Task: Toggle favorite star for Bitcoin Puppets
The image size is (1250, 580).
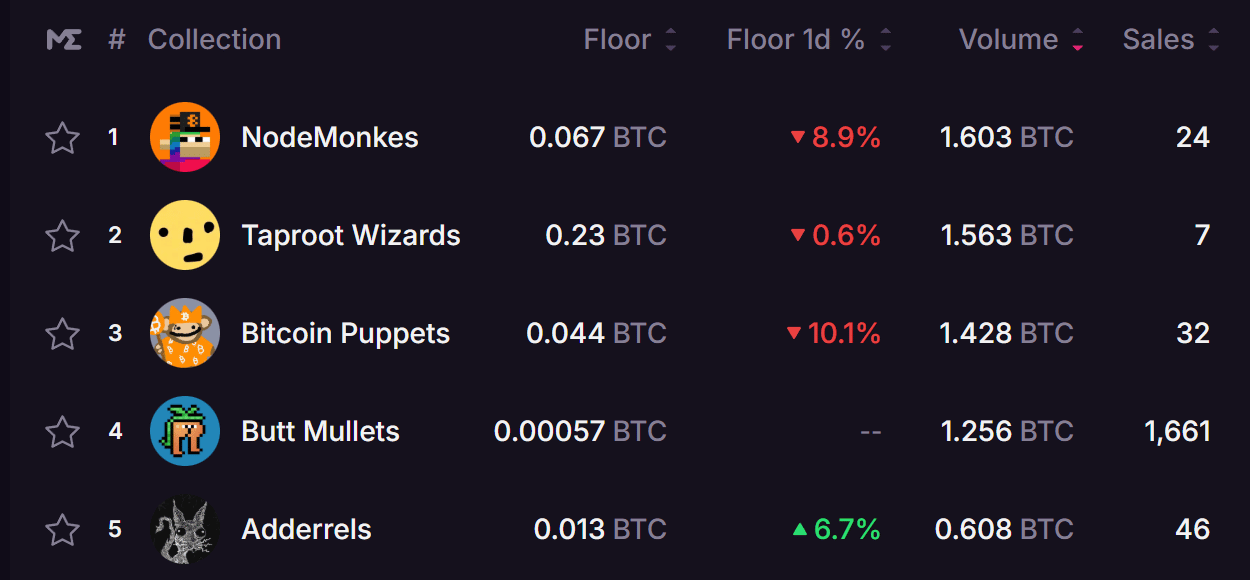Action: tap(63, 333)
